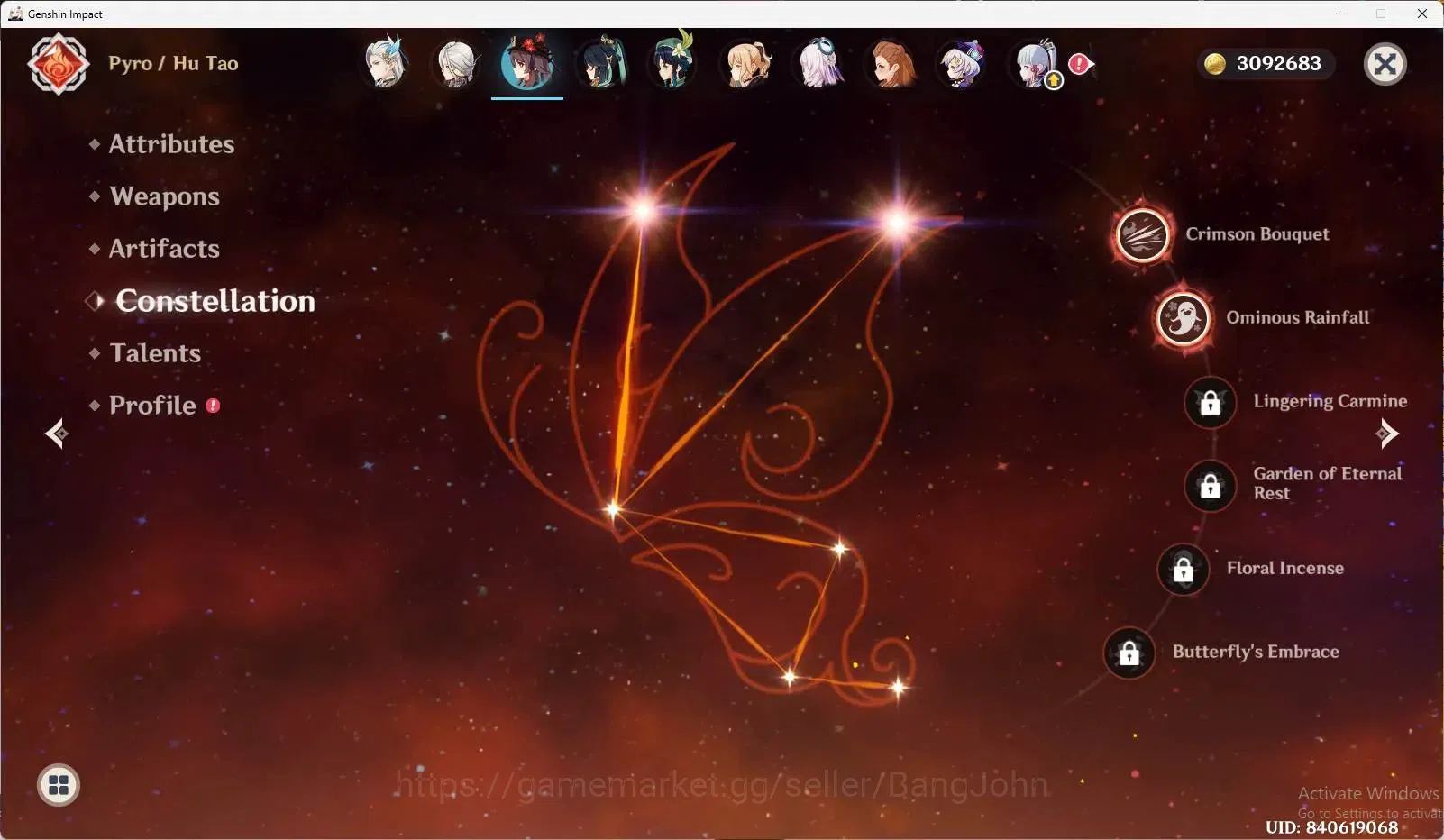Open the four-square grid menu button
Screen dimensions: 1444x840
tap(59, 785)
